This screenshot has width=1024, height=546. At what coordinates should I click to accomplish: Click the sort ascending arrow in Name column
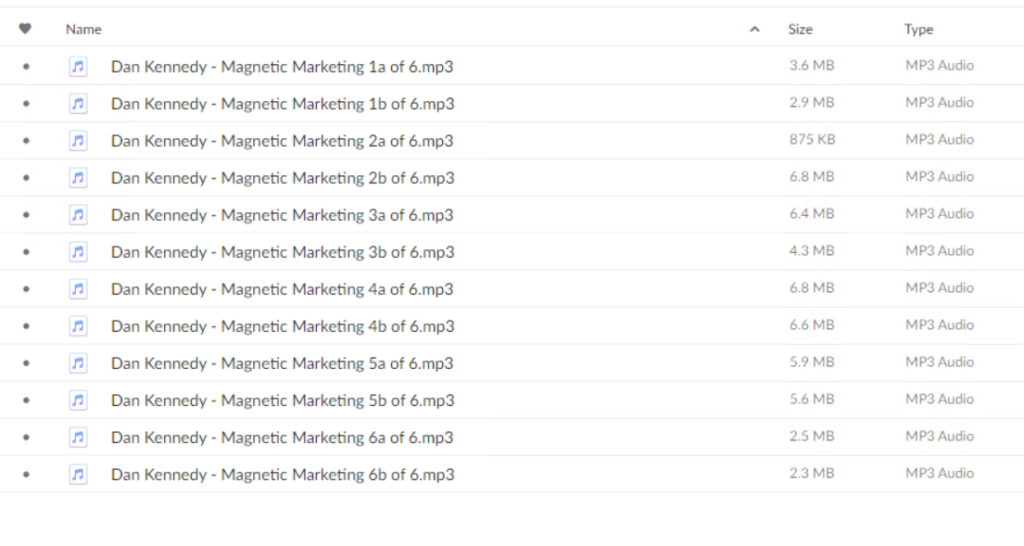point(754,29)
